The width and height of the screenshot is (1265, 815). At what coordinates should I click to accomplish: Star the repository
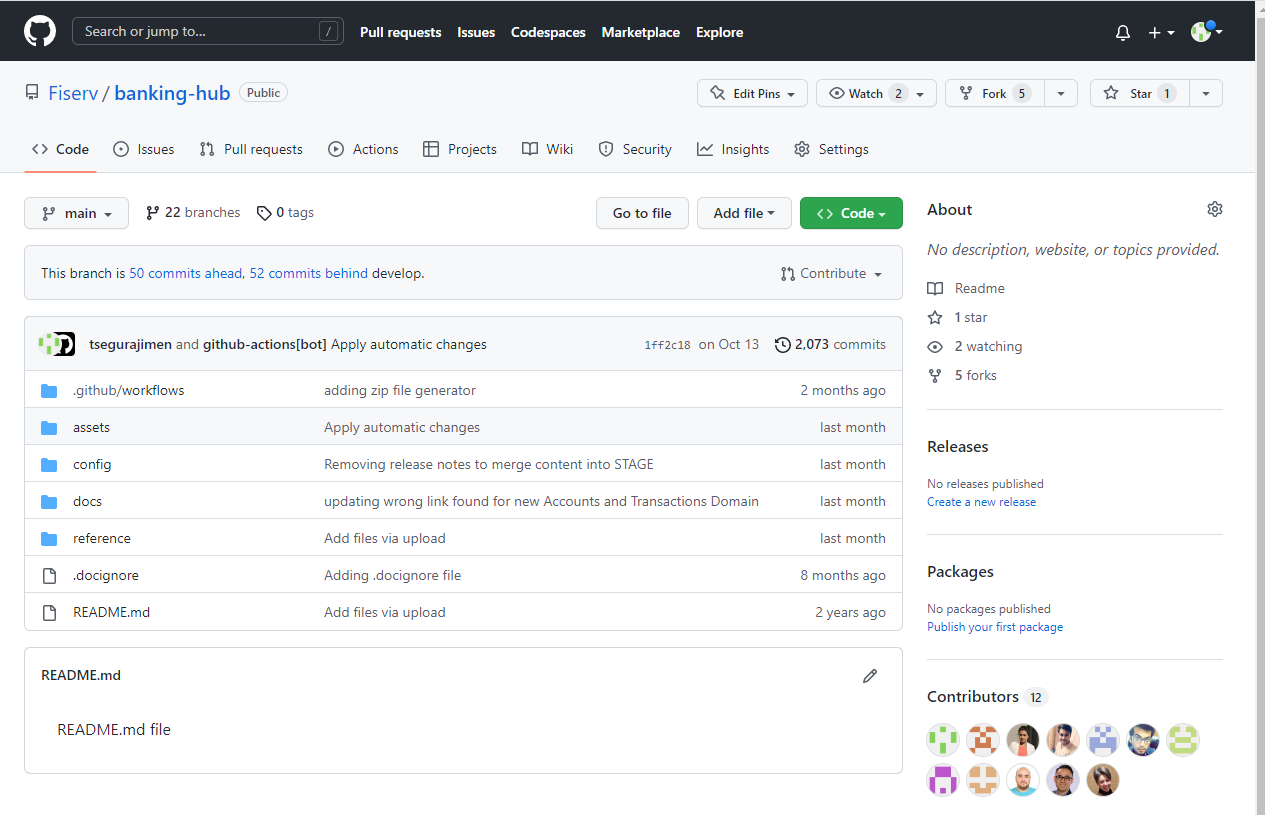click(1140, 93)
